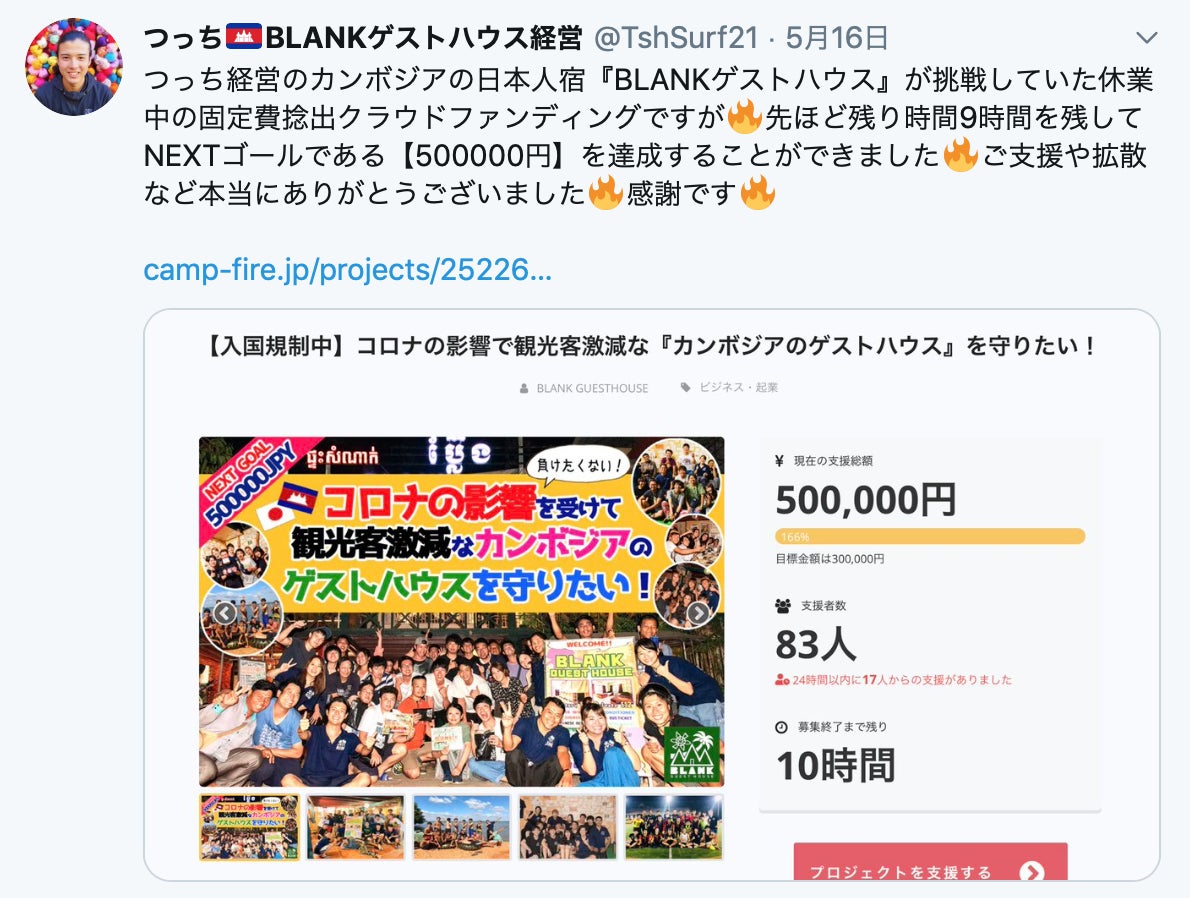1190x898 pixels.
Task: Click the arrow icon on support button
Action: click(x=1031, y=872)
